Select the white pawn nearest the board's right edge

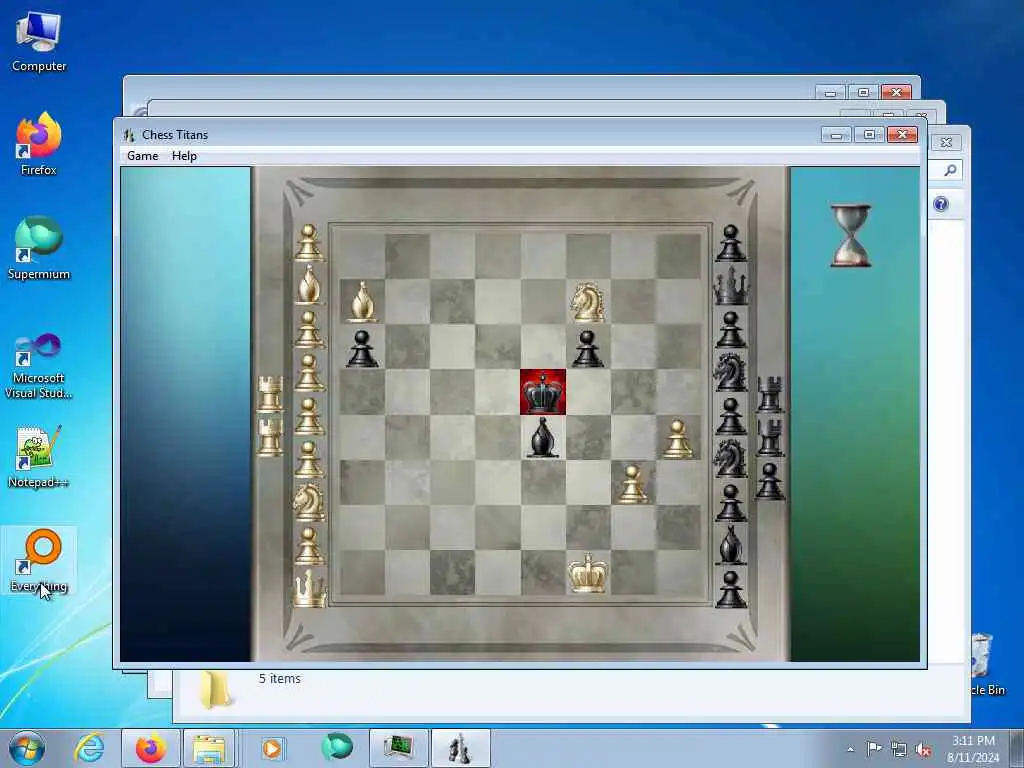coord(678,438)
